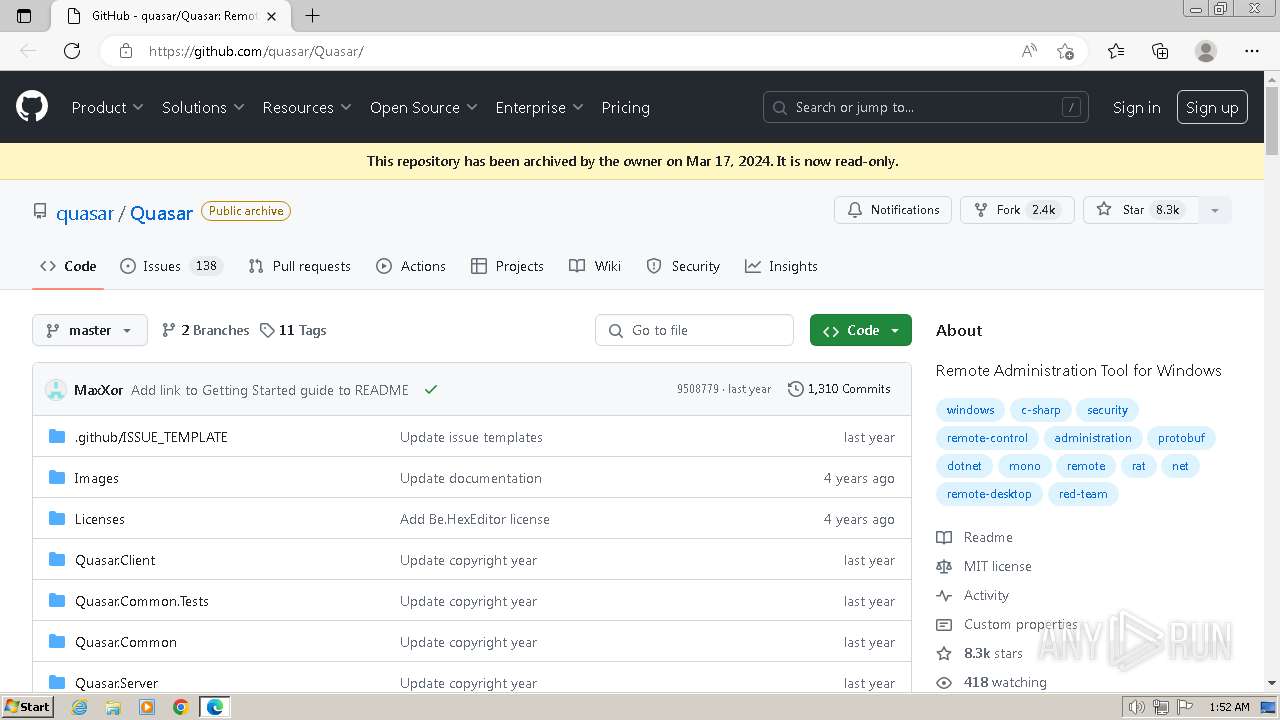Image resolution: width=1280 pixels, height=720 pixels.
Task: Click the browser profile avatar icon
Action: coord(1206,51)
